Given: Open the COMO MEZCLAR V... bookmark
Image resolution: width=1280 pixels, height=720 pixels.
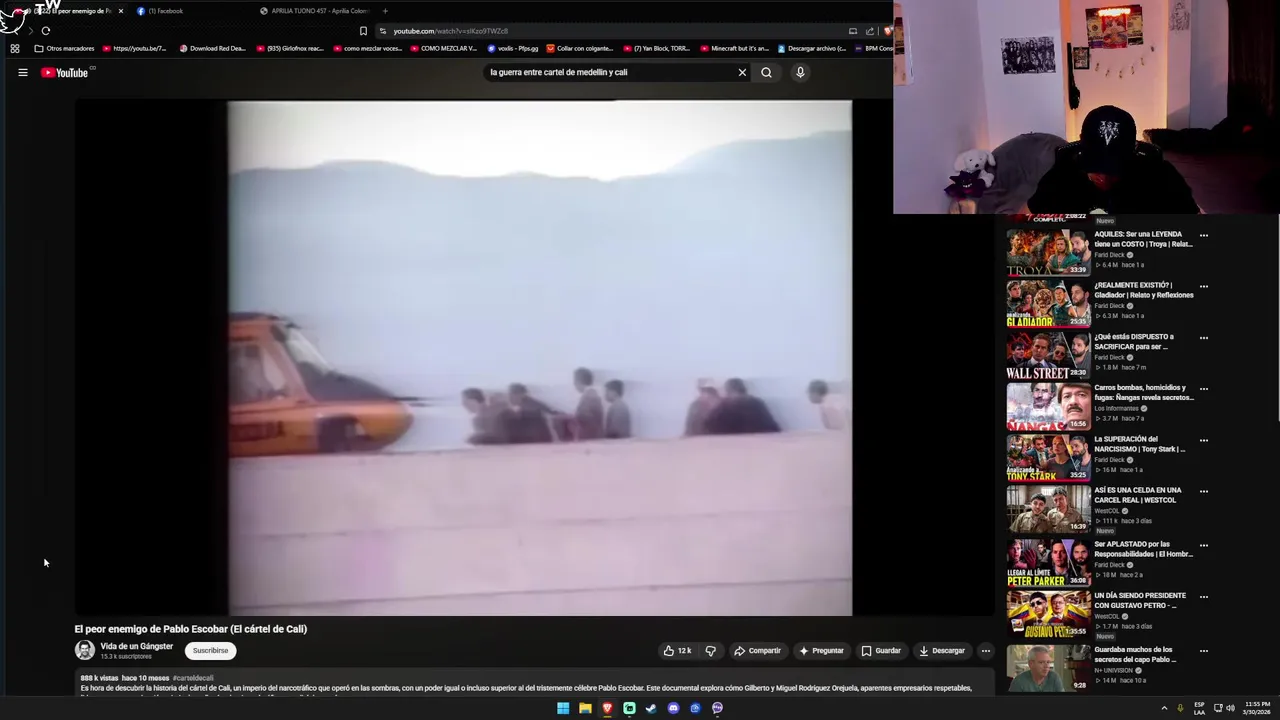Looking at the screenshot, I should (x=444, y=48).
